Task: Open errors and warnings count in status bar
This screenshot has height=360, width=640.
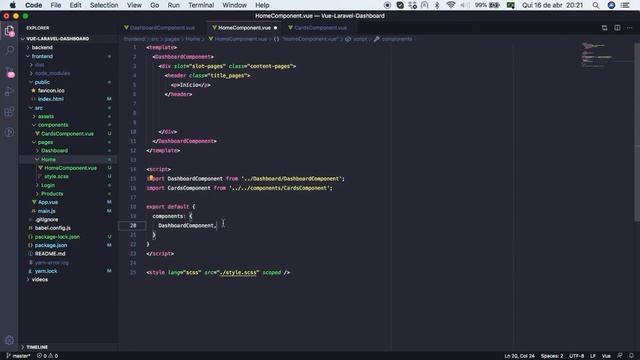Action: (47, 356)
